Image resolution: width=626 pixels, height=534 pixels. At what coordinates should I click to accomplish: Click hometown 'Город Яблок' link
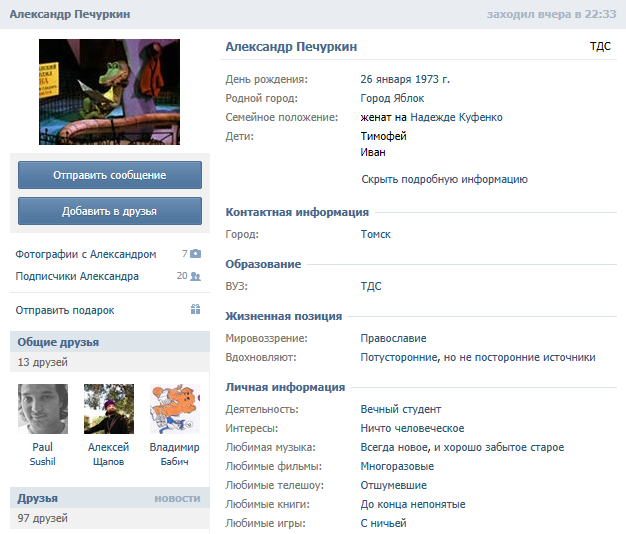point(392,98)
